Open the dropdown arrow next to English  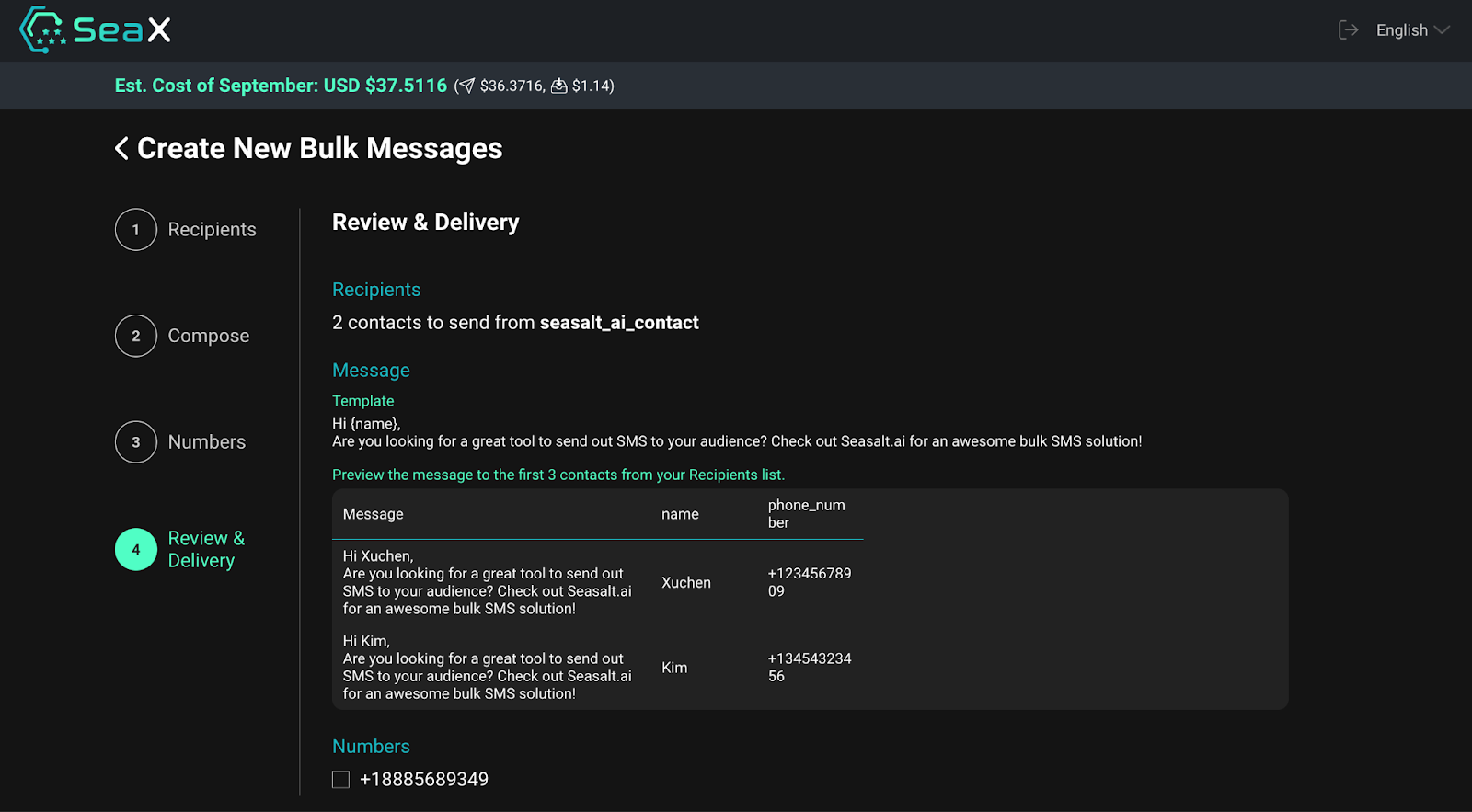tap(1443, 30)
